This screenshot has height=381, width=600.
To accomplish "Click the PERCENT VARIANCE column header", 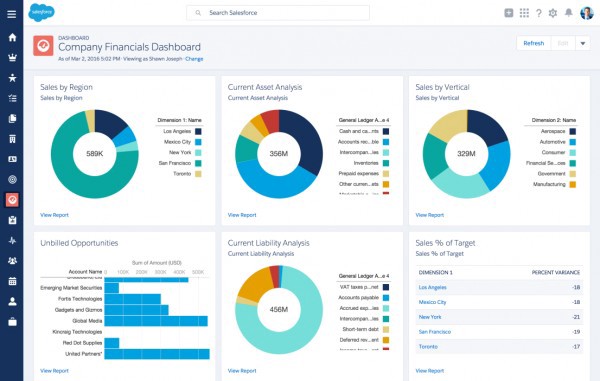I will 556,273.
